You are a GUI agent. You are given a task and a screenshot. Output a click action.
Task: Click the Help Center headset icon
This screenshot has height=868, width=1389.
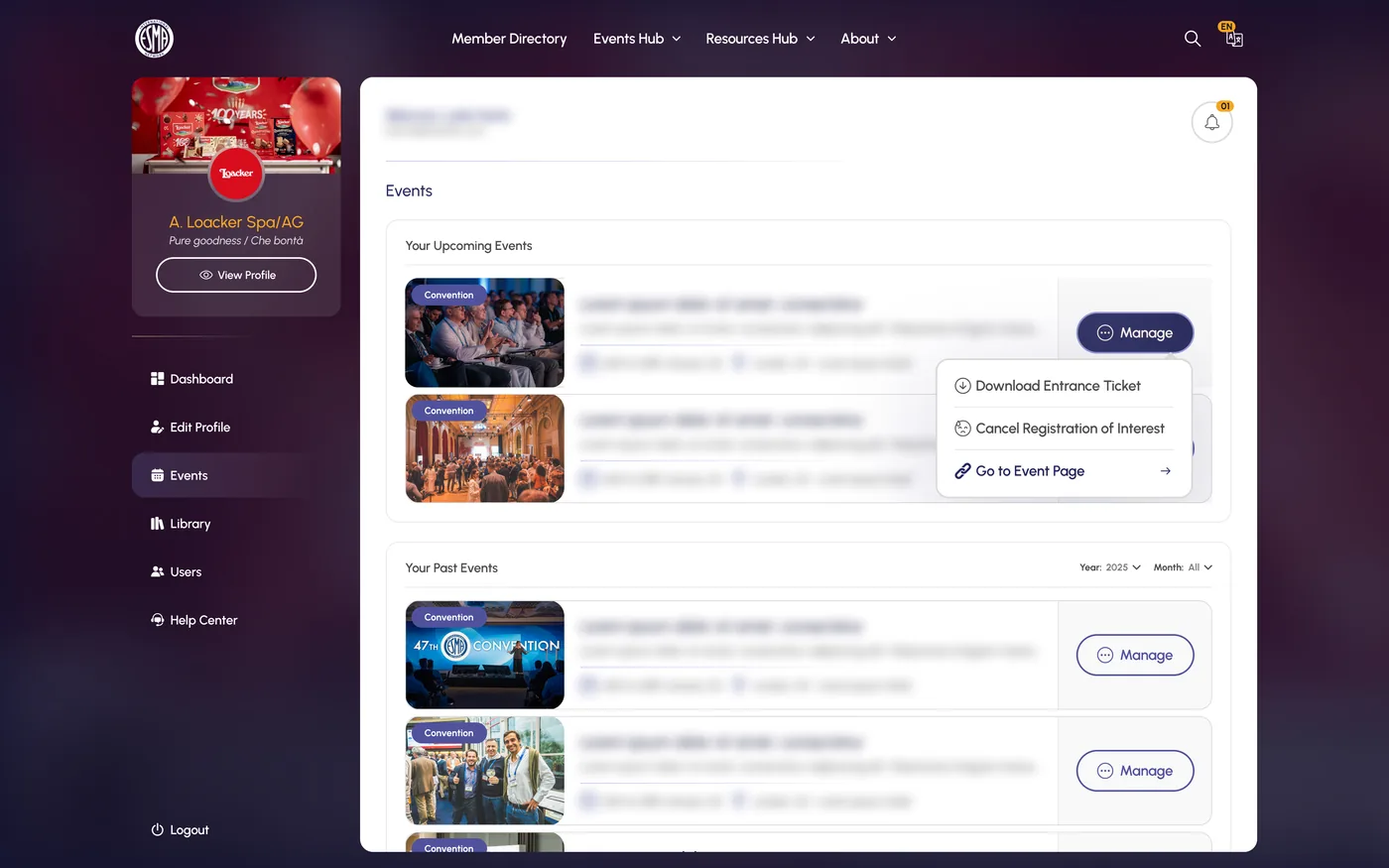pos(157,620)
